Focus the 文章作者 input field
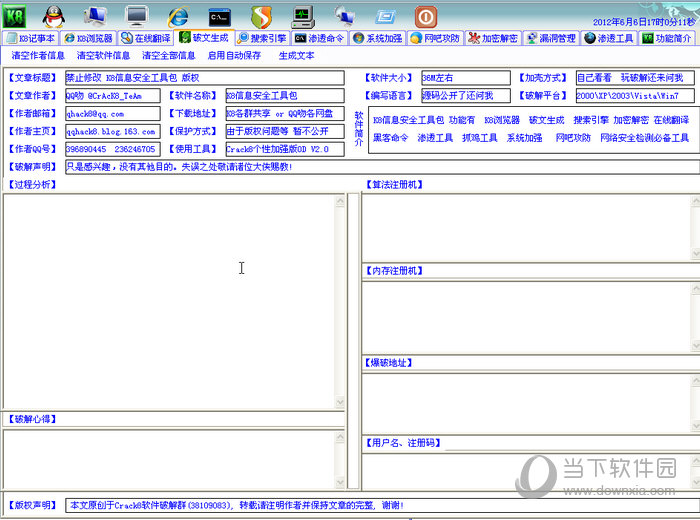Screen dimensions: 700x520 [x=112, y=96]
